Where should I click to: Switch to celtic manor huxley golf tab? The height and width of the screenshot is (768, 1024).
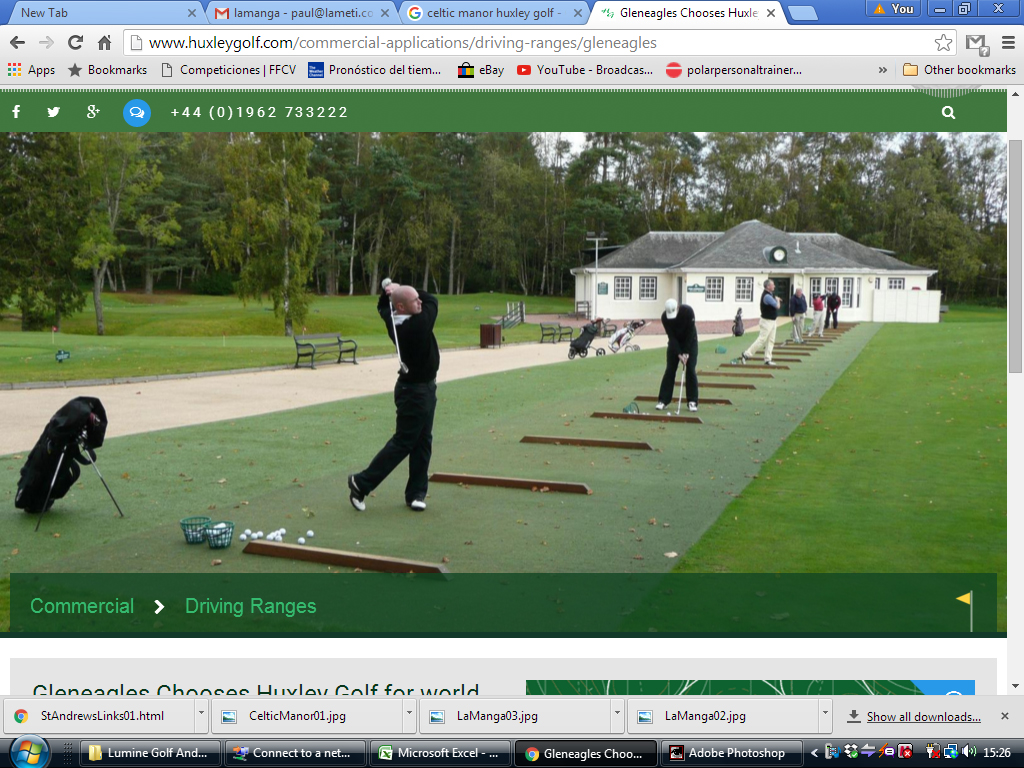[x=490, y=12]
